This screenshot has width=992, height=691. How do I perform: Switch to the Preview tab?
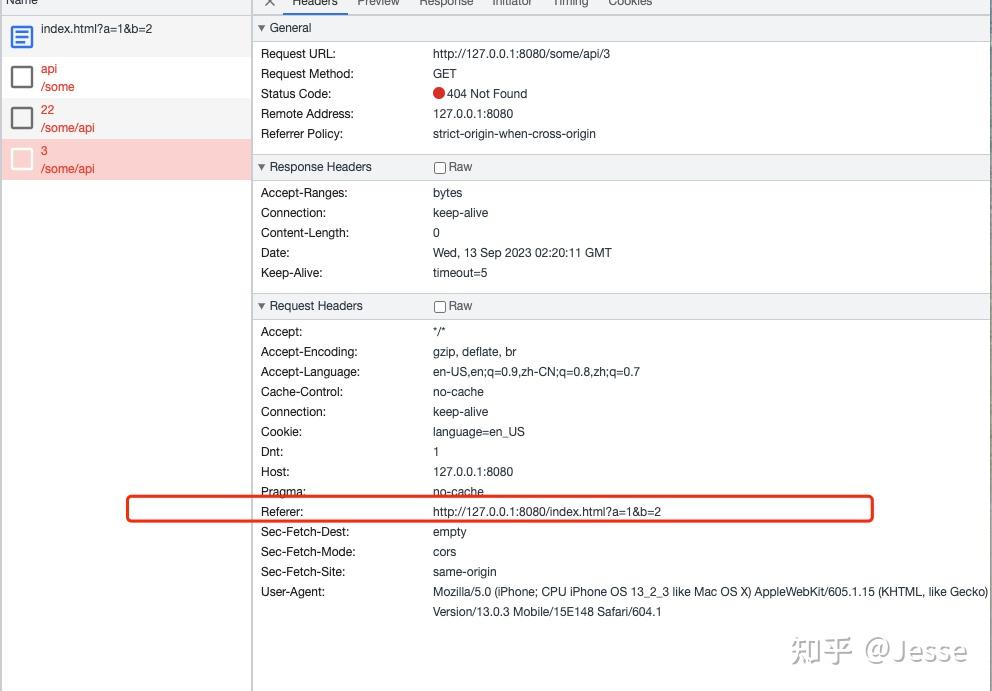(378, 5)
